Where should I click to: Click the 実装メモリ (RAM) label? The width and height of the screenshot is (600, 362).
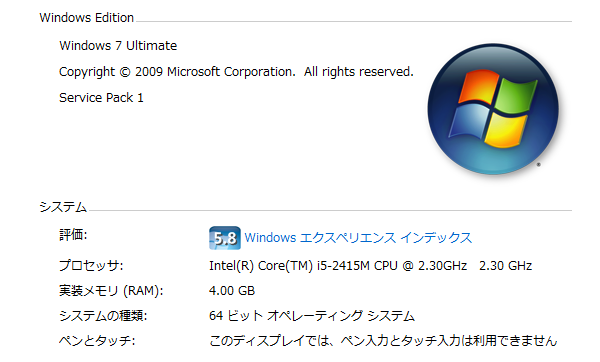pos(111,291)
